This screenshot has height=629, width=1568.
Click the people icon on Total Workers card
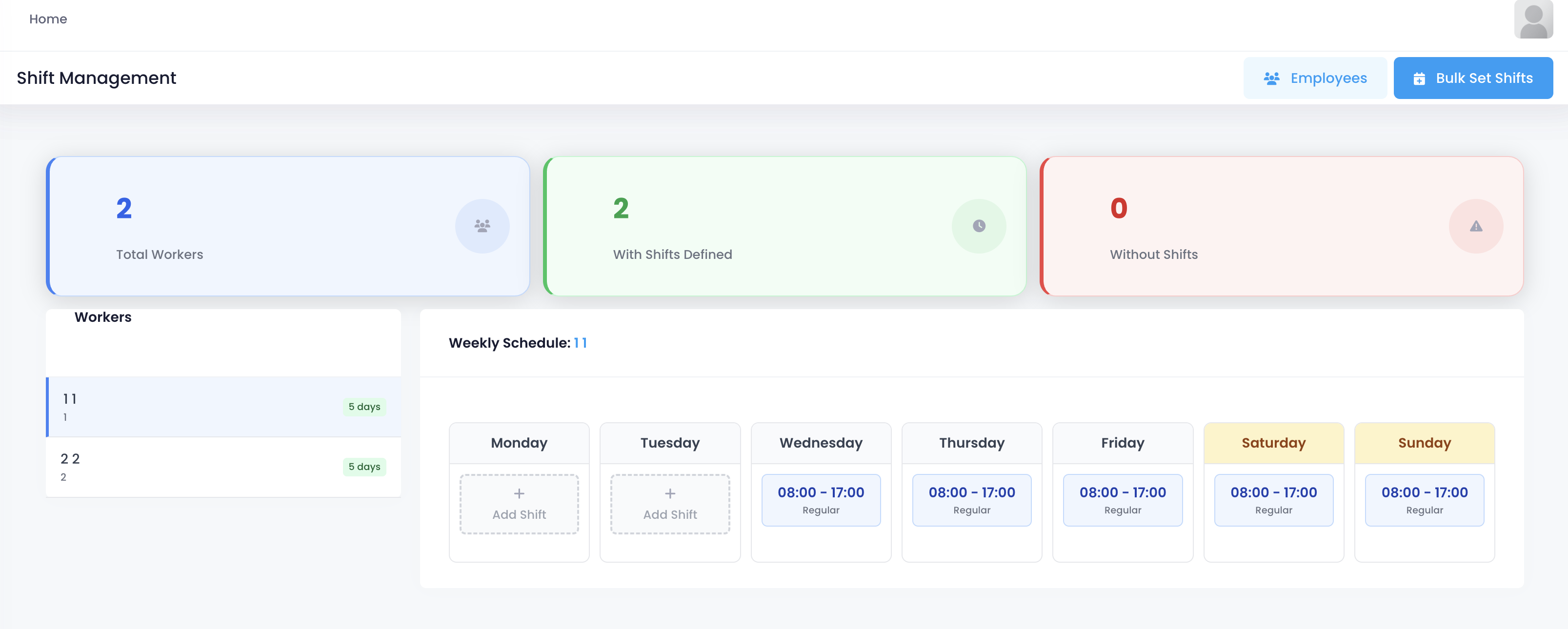pos(482,226)
